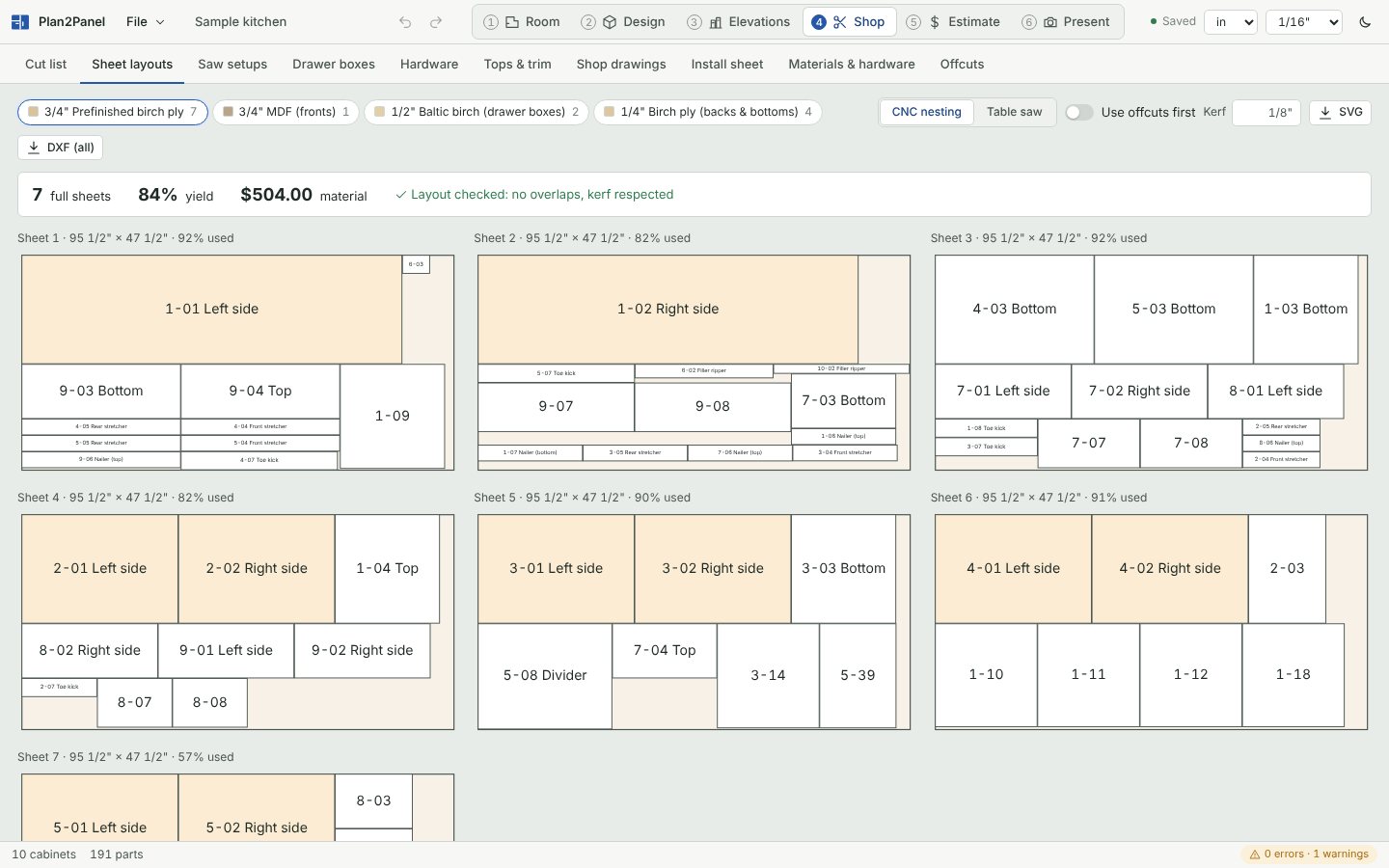Open the Tops & trim tab
The image size is (1389, 868).
pyautogui.click(x=518, y=65)
